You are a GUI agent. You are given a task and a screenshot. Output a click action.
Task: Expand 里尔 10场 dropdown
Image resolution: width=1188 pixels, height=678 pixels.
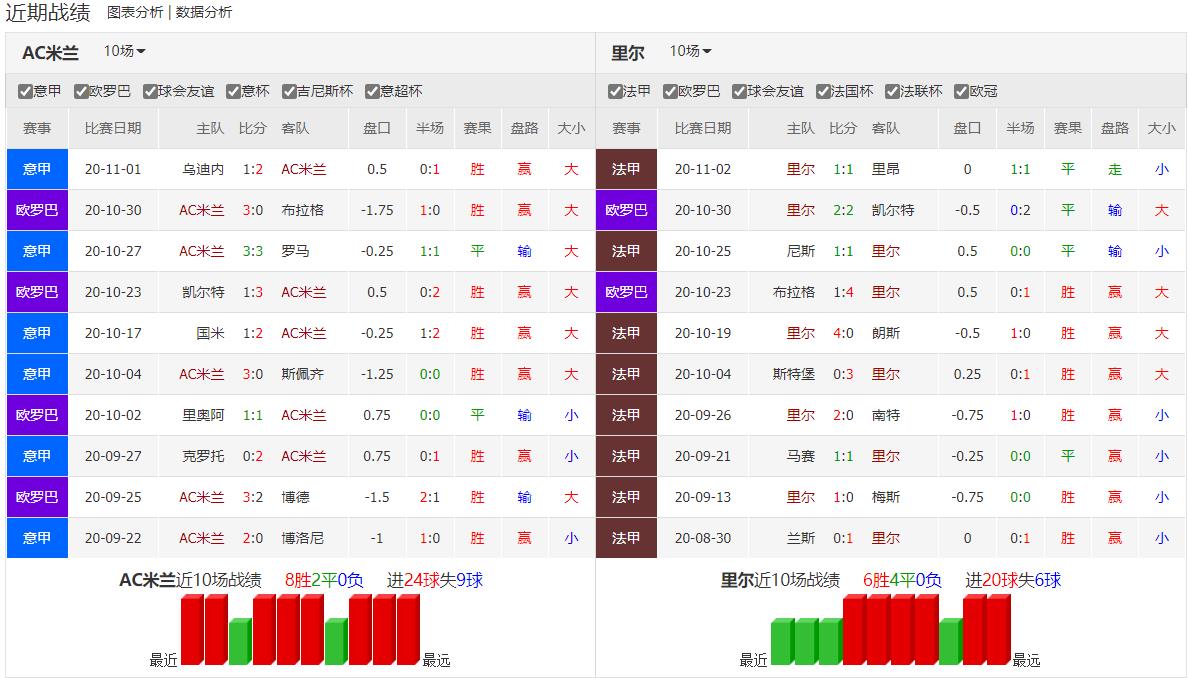[x=691, y=51]
